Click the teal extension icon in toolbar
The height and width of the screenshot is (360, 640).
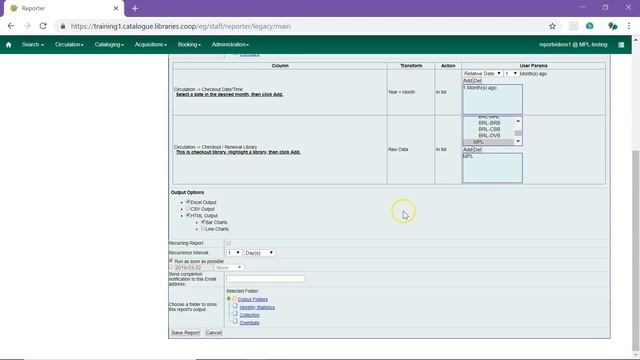(589, 26)
